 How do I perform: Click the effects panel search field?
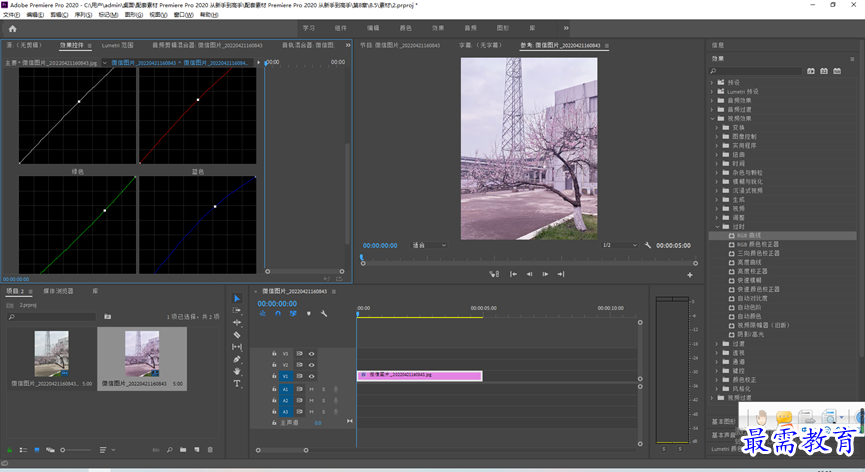pyautogui.click(x=755, y=71)
